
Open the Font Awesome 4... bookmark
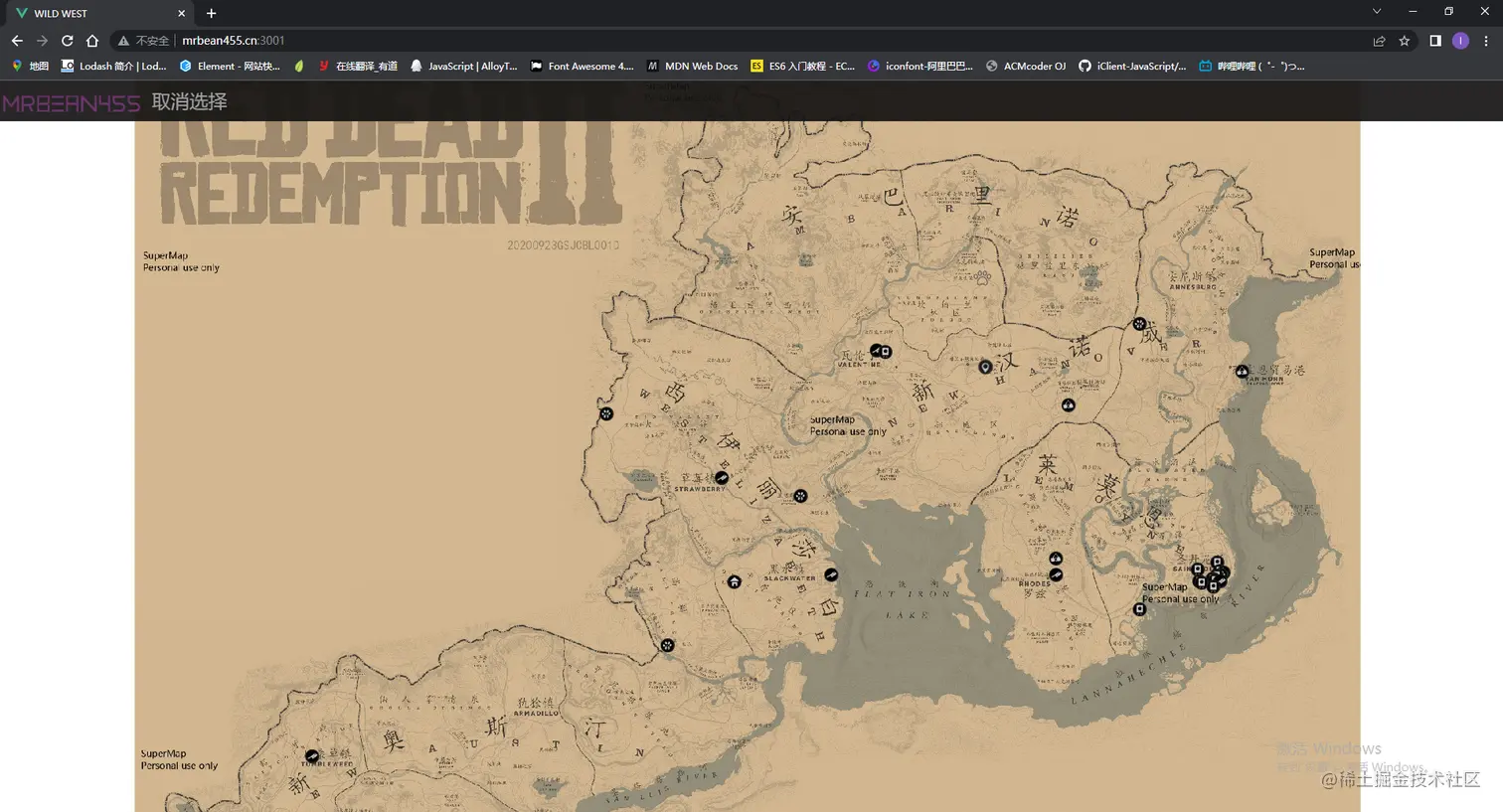point(582,66)
